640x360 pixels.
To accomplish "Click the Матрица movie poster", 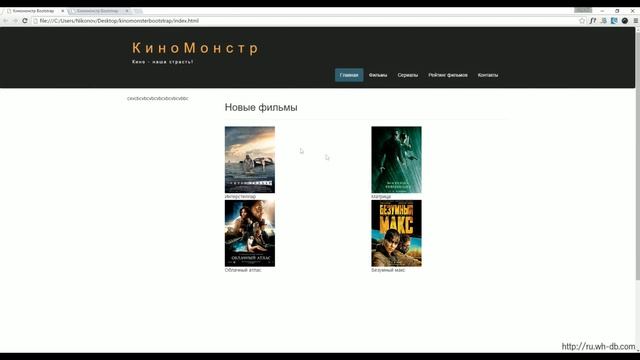I will [x=396, y=160].
